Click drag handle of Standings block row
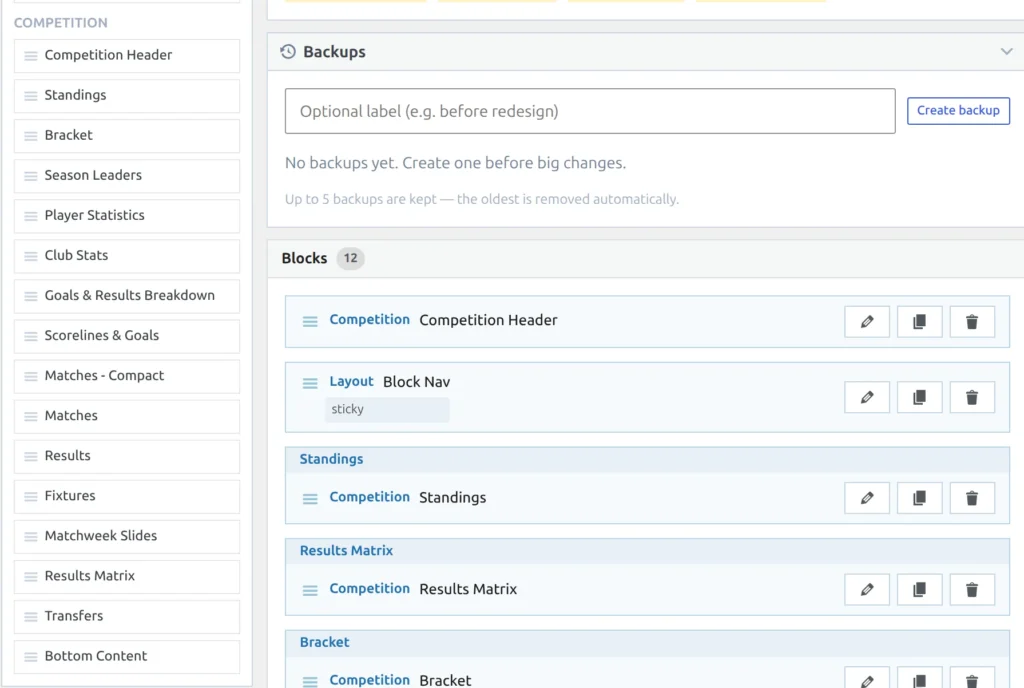 (310, 498)
